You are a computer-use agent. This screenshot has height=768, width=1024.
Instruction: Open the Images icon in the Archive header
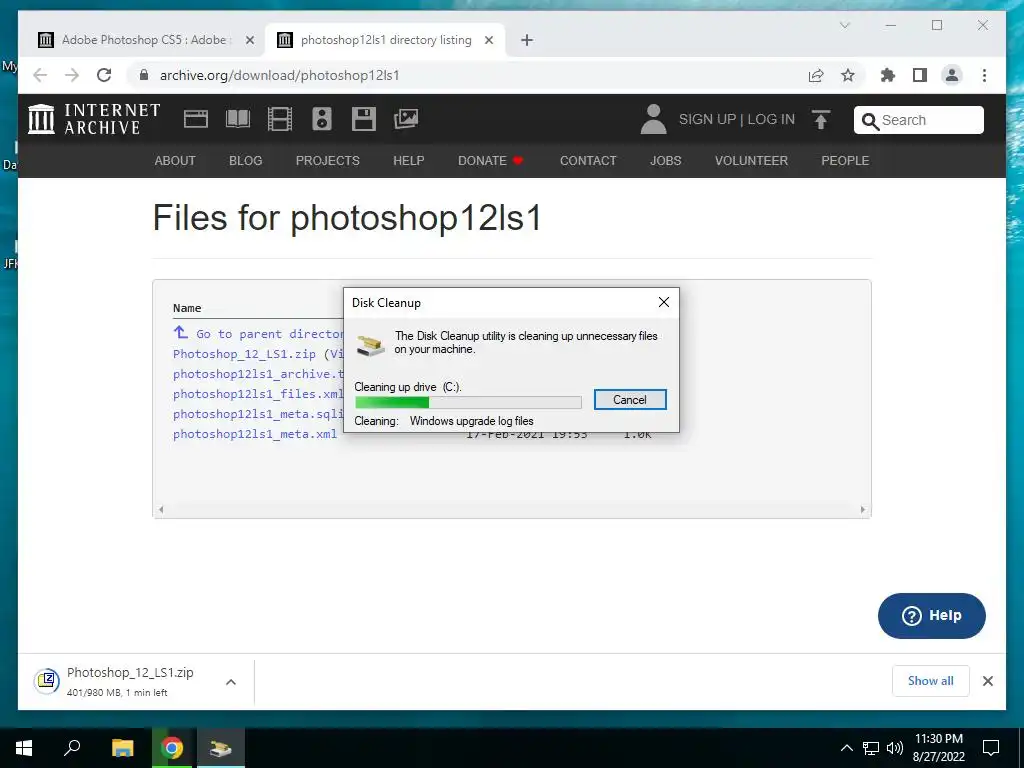click(x=406, y=119)
